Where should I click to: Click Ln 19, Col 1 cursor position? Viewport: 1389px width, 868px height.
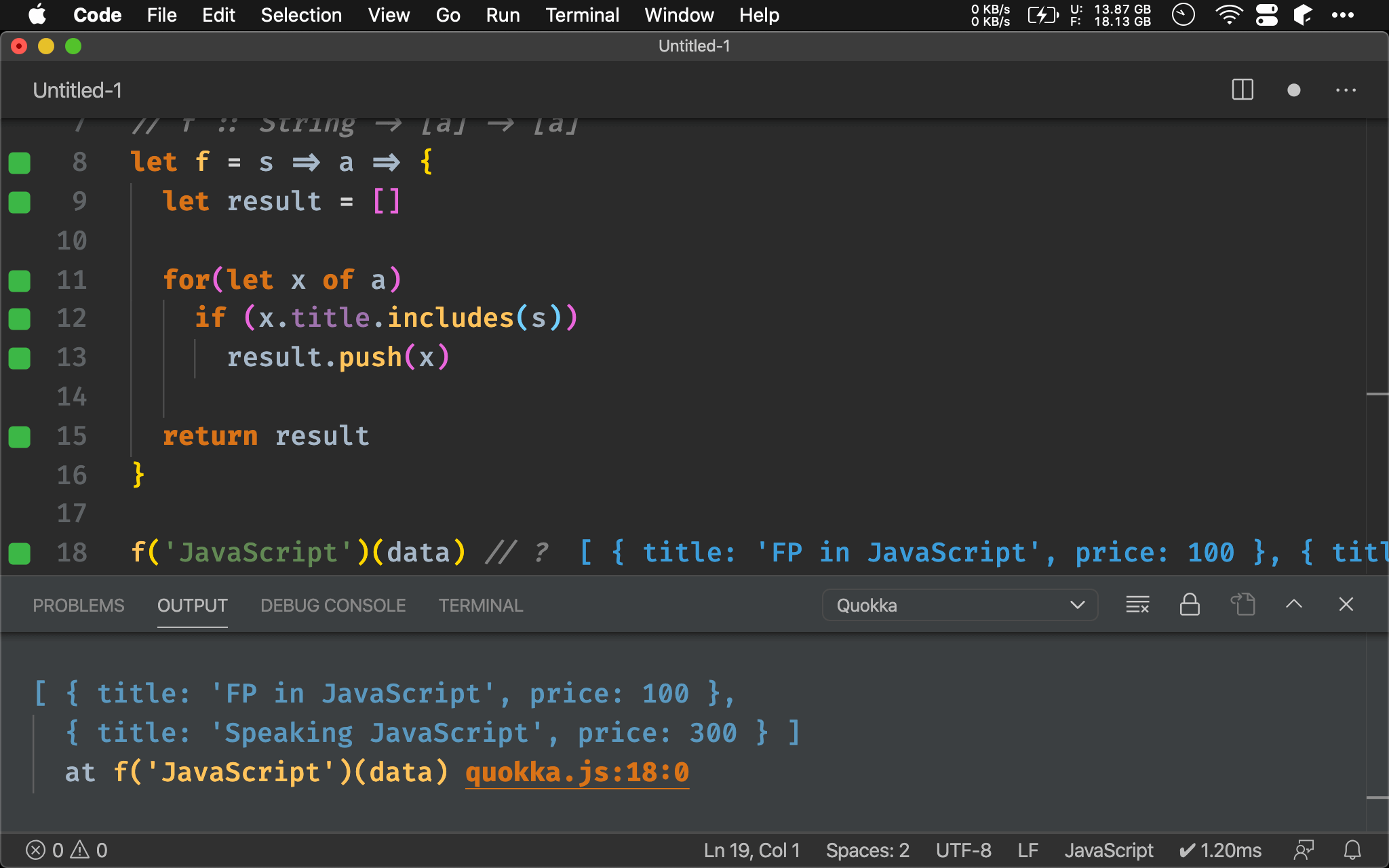751,850
